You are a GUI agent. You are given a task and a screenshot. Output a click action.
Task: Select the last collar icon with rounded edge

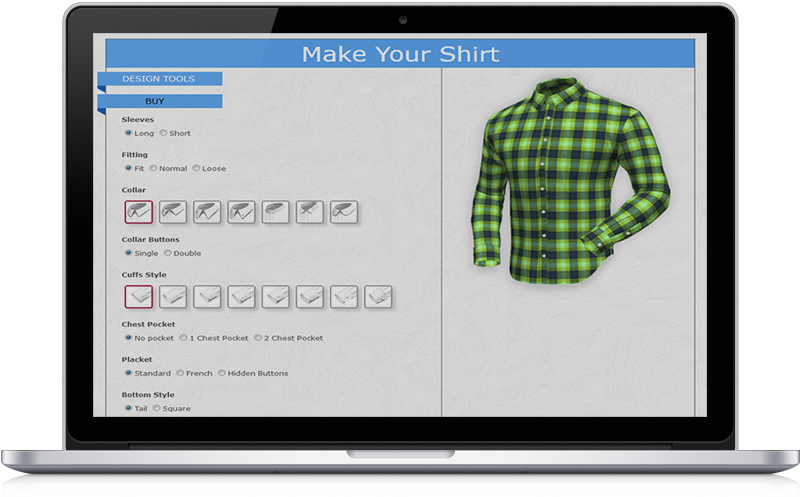click(x=344, y=212)
